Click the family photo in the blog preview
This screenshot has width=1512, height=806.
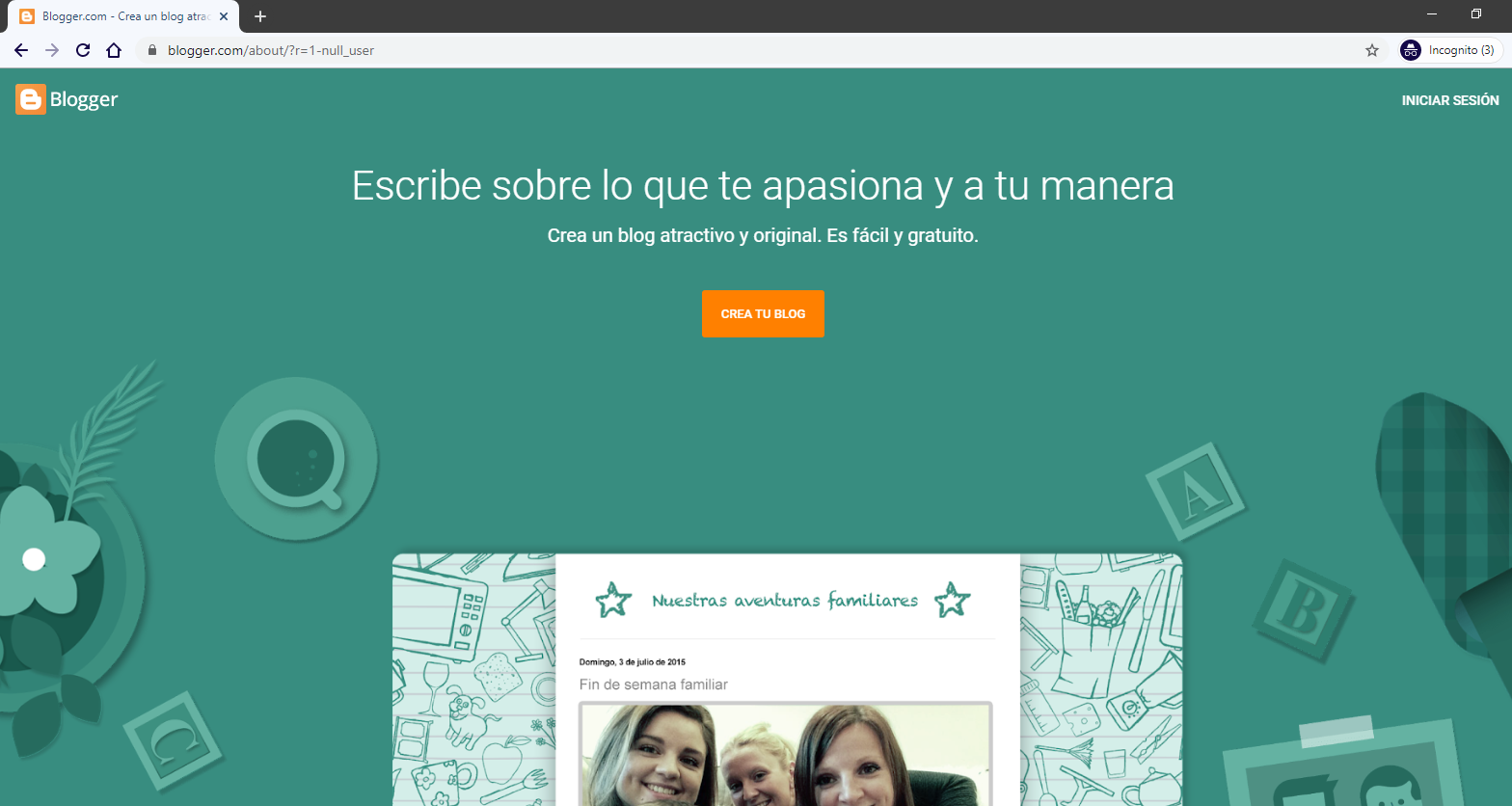click(x=786, y=754)
